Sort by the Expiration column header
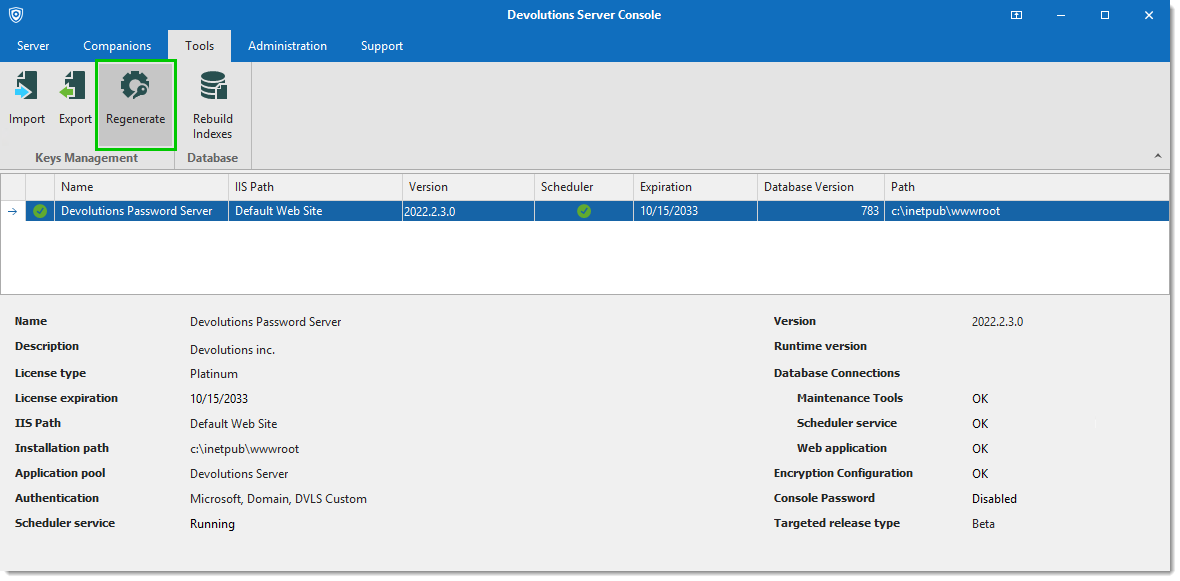This screenshot has height=581, width=1180. click(x=694, y=186)
